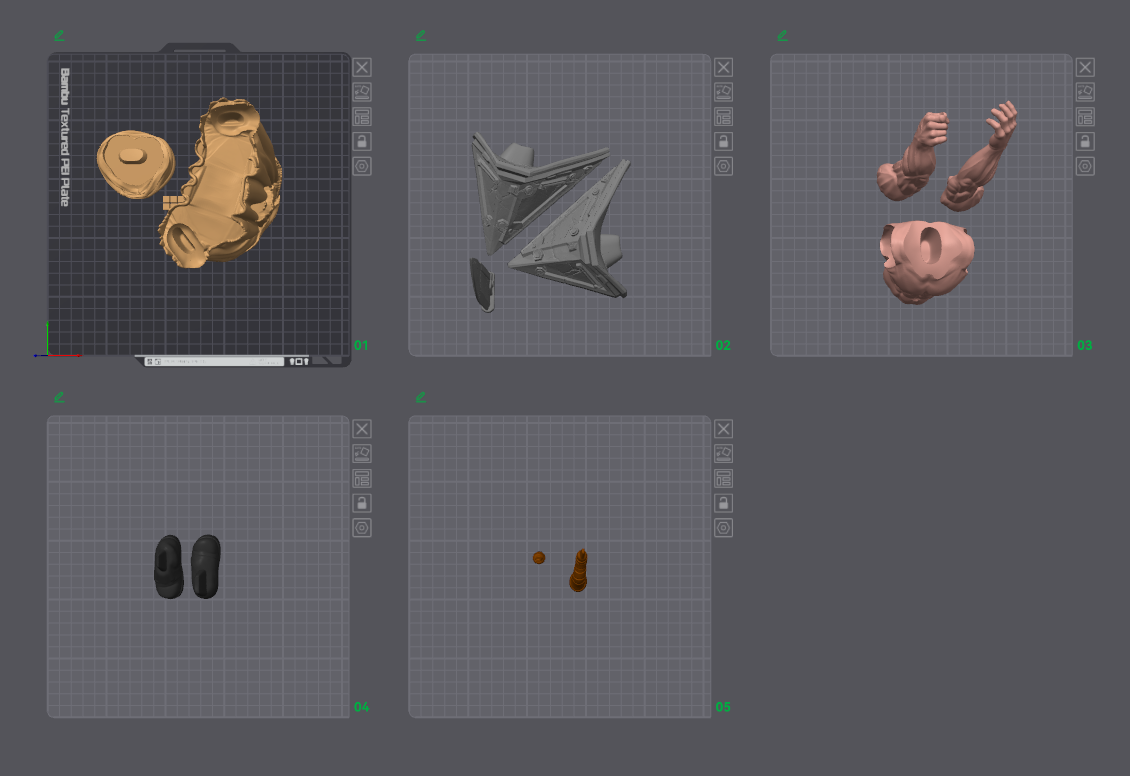Auto-orient objects on plate 02
The height and width of the screenshot is (776, 1130).
coord(724,92)
